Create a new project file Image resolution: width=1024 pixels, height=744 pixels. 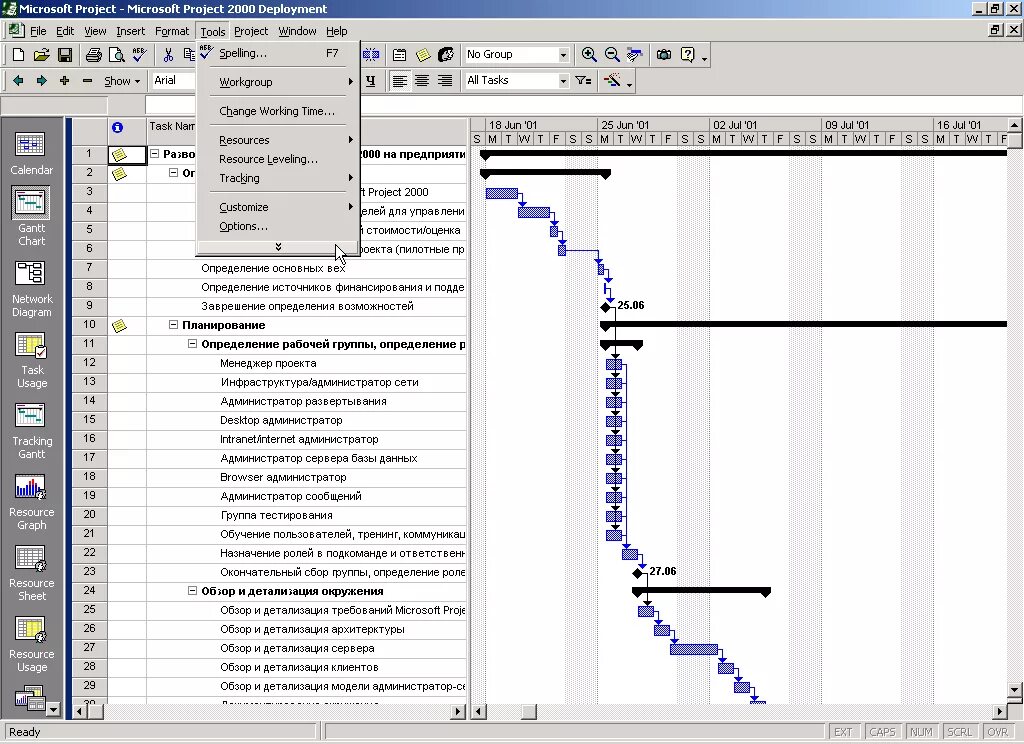(x=18, y=55)
